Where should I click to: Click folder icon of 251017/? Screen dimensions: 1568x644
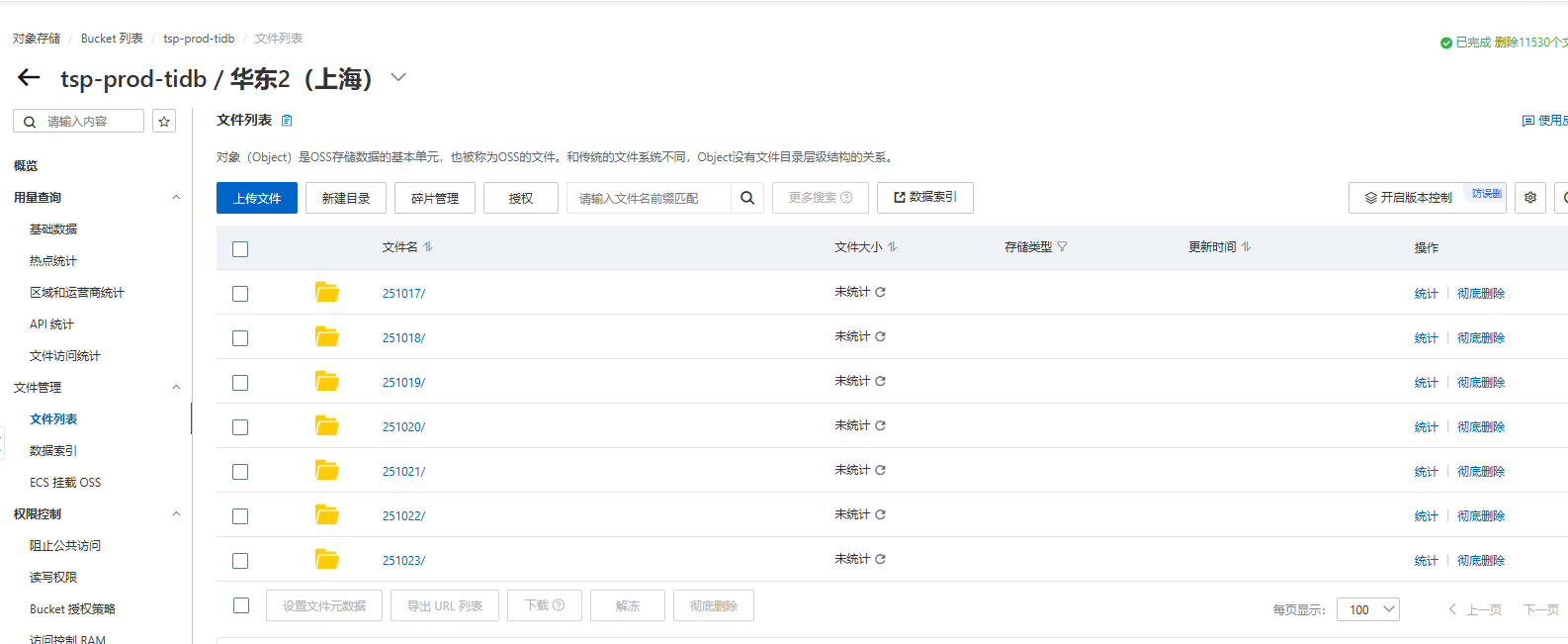click(327, 292)
